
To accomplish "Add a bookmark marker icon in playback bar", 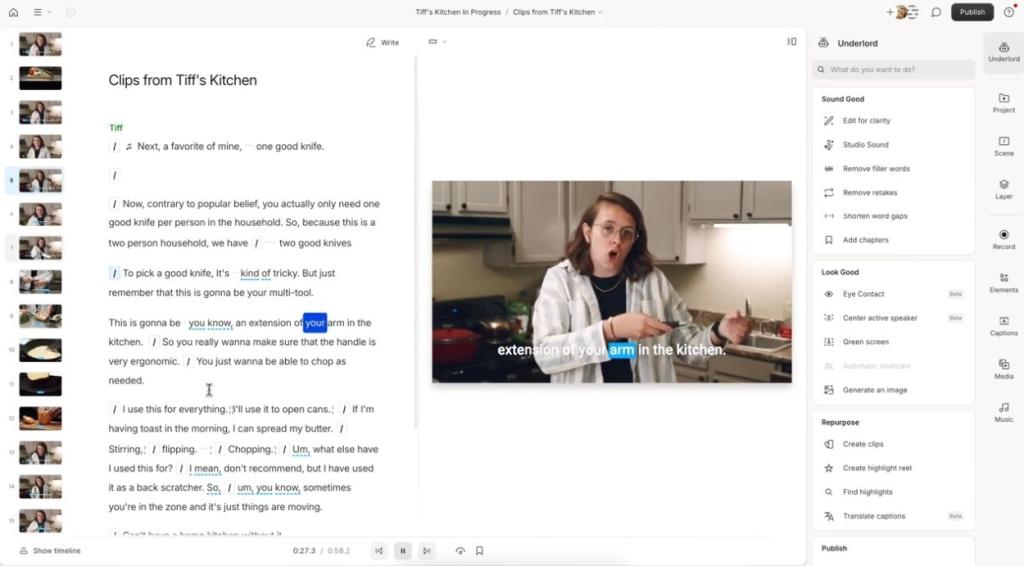I will tap(480, 550).
